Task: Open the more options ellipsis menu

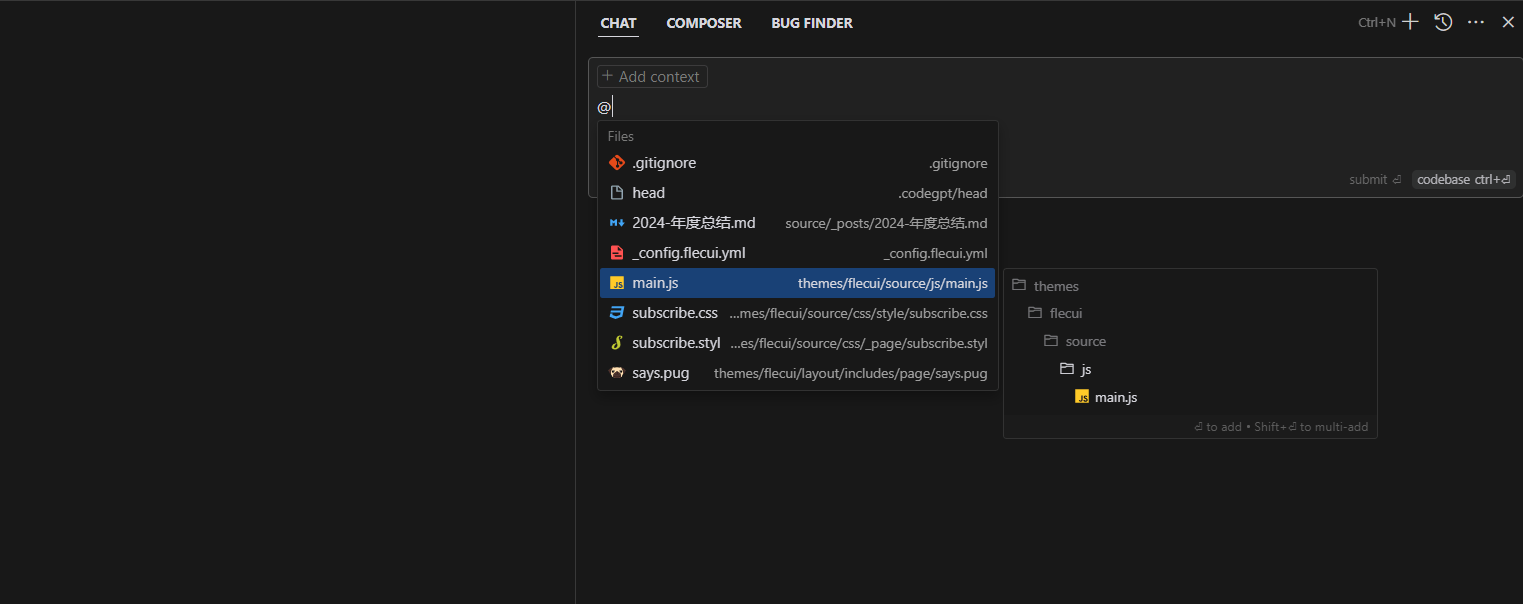Action: coord(1476,22)
